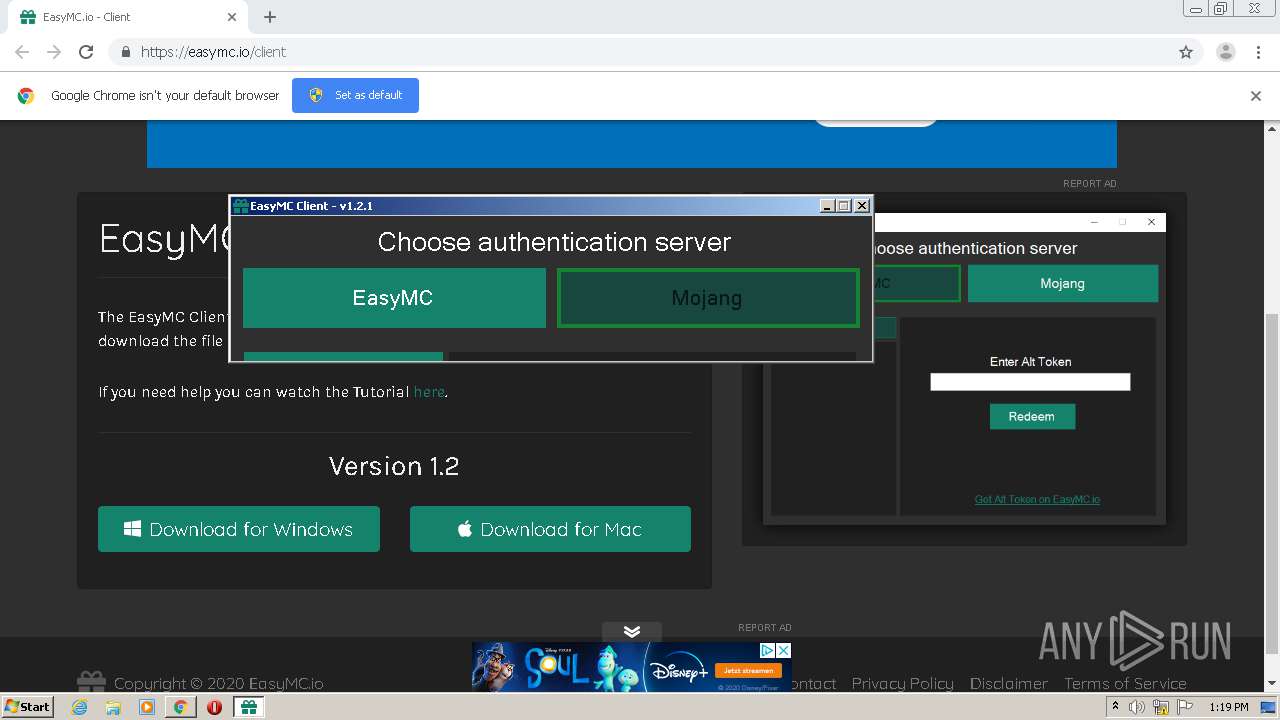Screen dimensions: 1280x720
Task: Reload the EasyMC page
Action: point(86,52)
